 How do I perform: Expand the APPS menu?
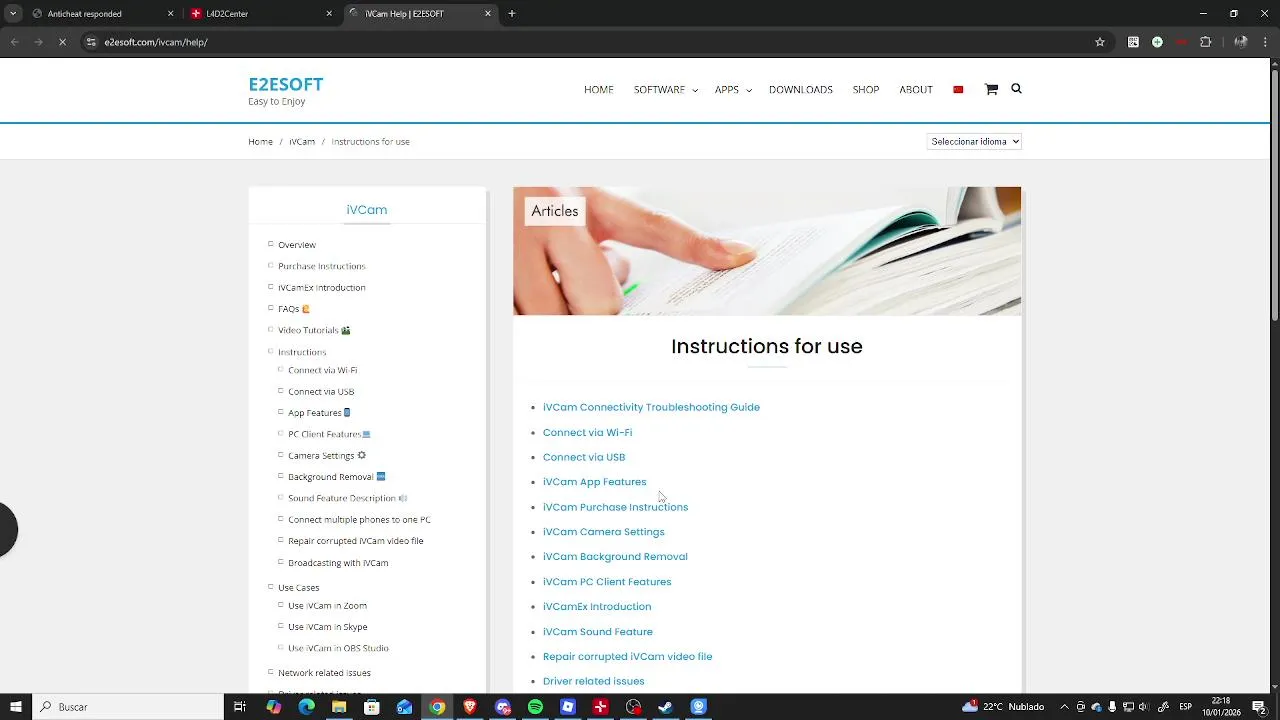[x=733, y=90]
